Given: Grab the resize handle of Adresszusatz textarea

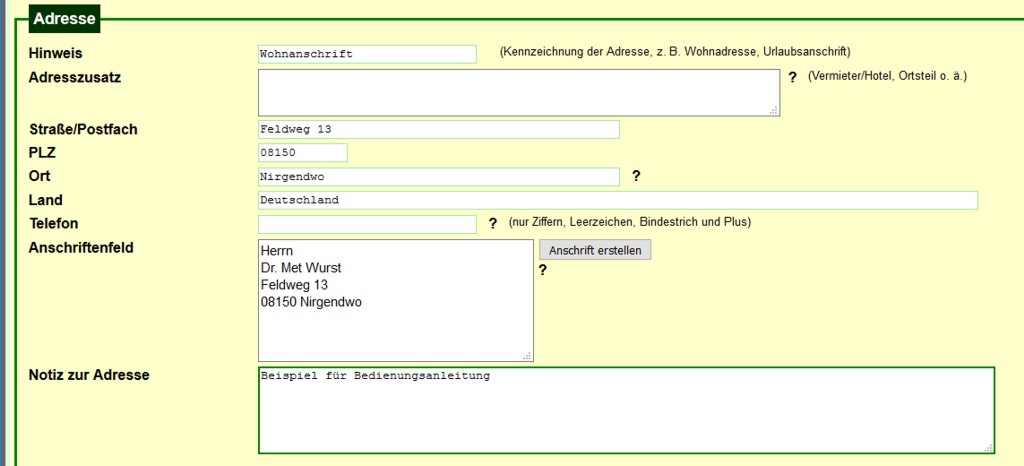Looking at the screenshot, I should click(x=774, y=111).
